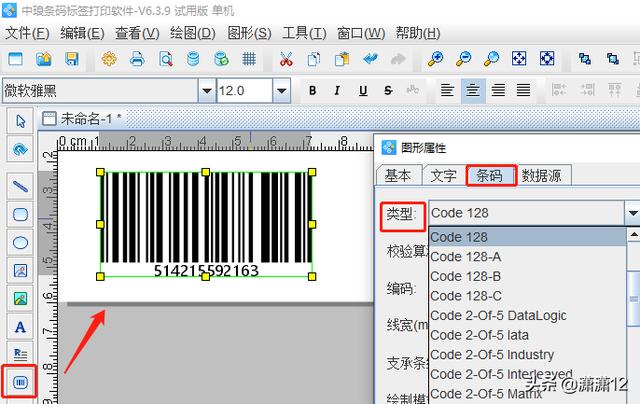640x404 pixels.
Task: Select the barcode object on canvas
Action: (206, 224)
